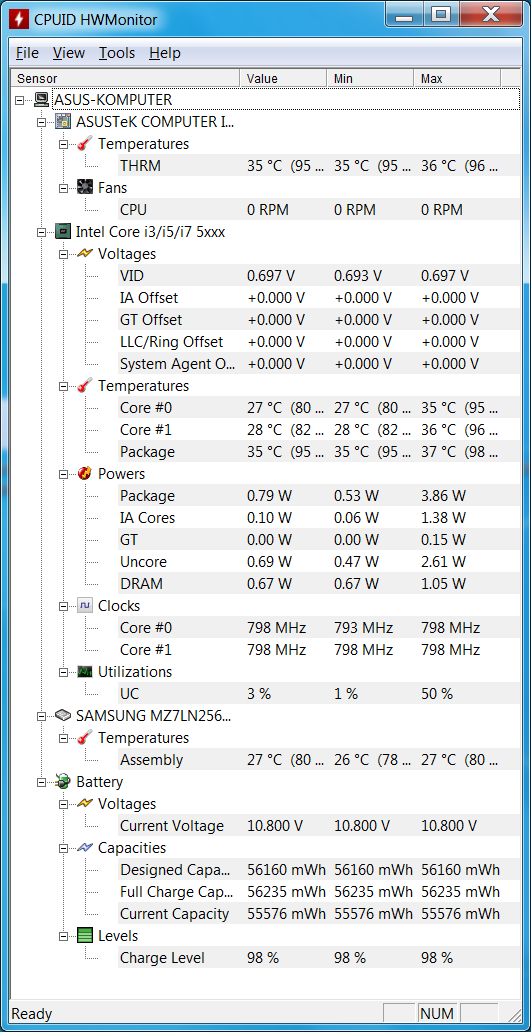This screenshot has width=531, height=1032.
Task: Open the Tools menu
Action: [117, 53]
